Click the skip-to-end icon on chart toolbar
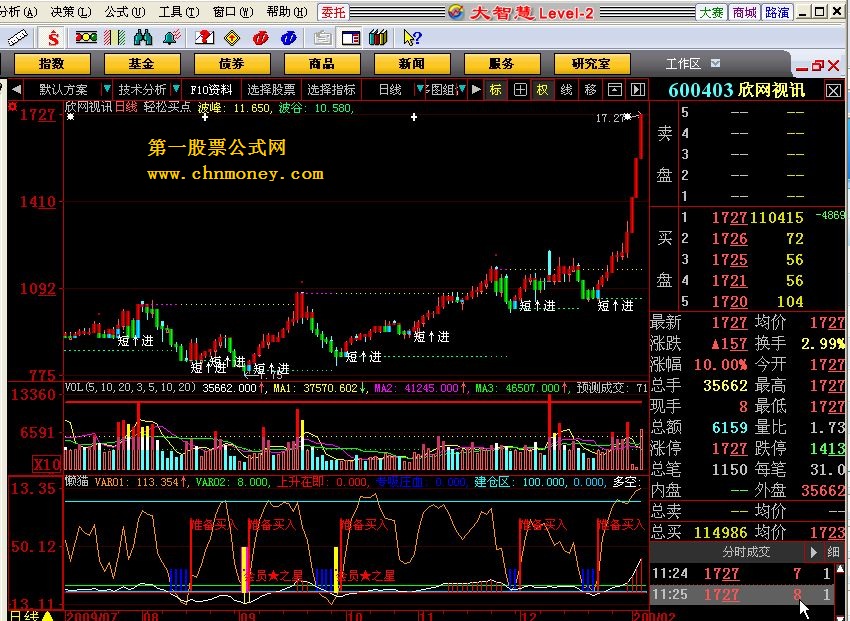 [x=638, y=89]
